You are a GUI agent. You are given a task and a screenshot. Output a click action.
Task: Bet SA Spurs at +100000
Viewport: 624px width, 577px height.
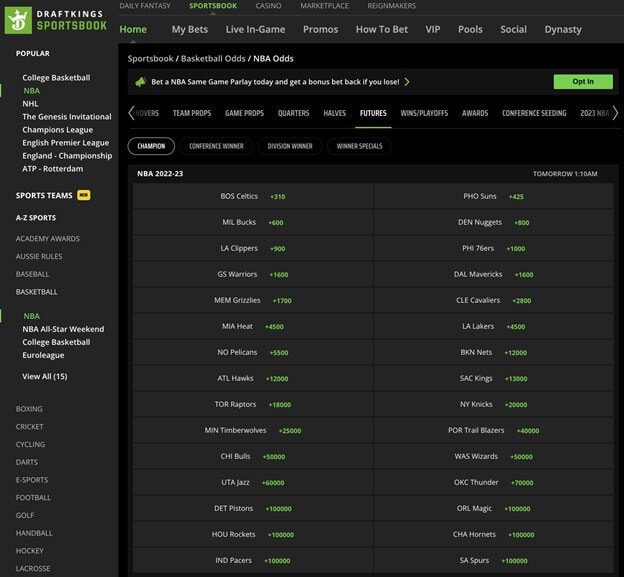pyautogui.click(x=494, y=560)
